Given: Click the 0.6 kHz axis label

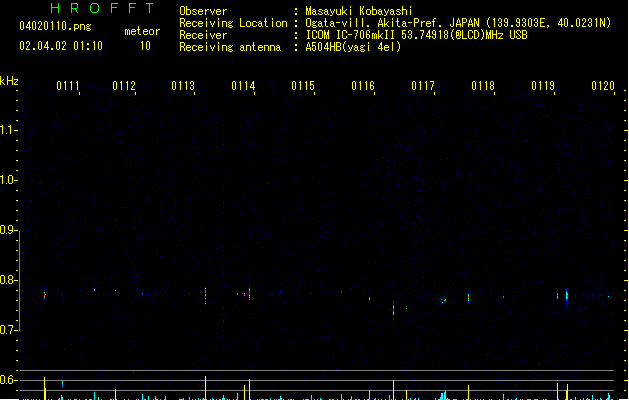Looking at the screenshot, I should pyautogui.click(x=7, y=380).
